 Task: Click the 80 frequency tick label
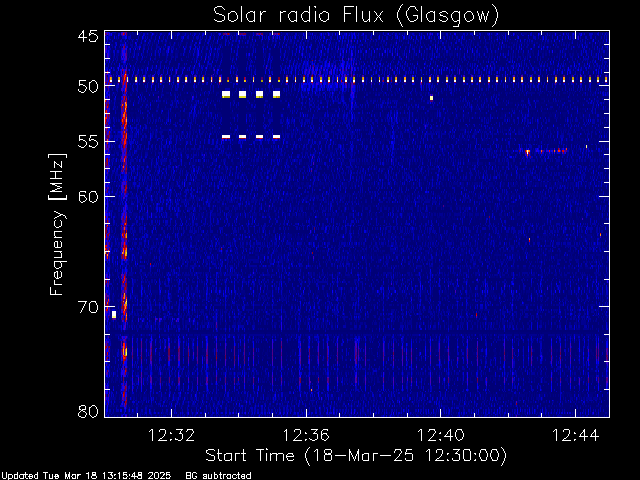(x=88, y=411)
